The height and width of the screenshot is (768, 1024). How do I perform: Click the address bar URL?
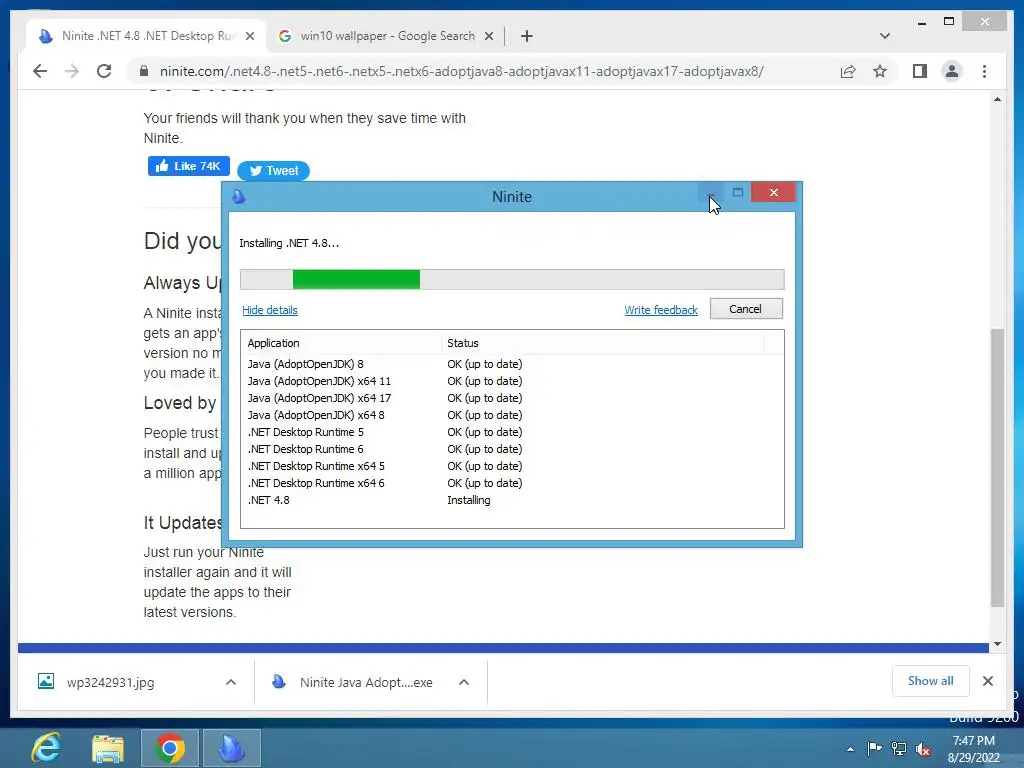tap(462, 71)
